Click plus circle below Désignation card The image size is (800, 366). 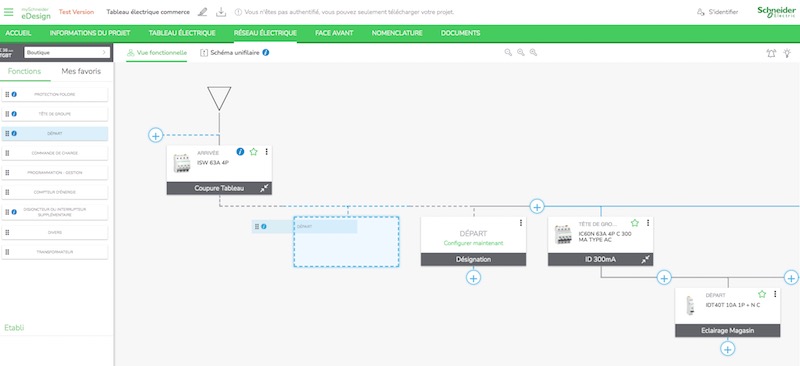pyautogui.click(x=473, y=278)
